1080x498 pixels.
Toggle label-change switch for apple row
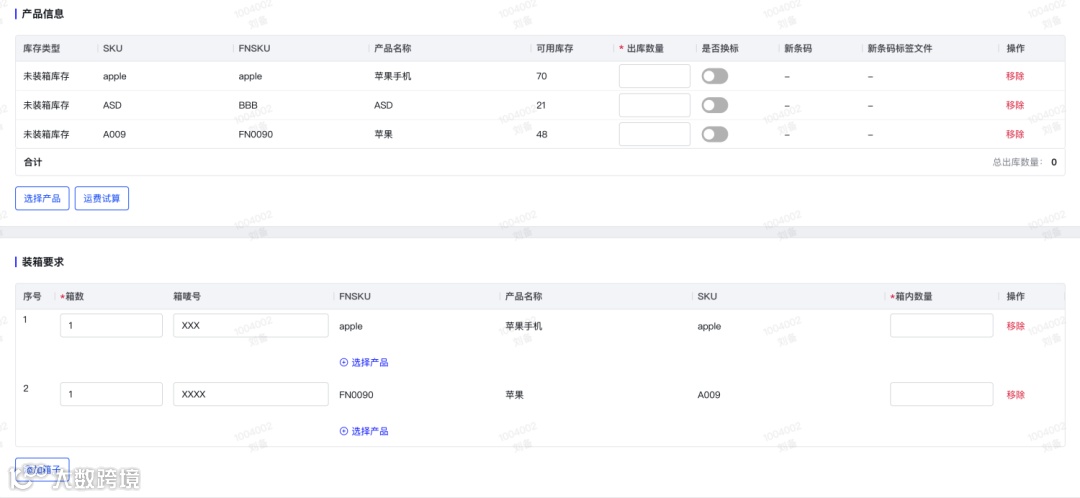(x=714, y=76)
